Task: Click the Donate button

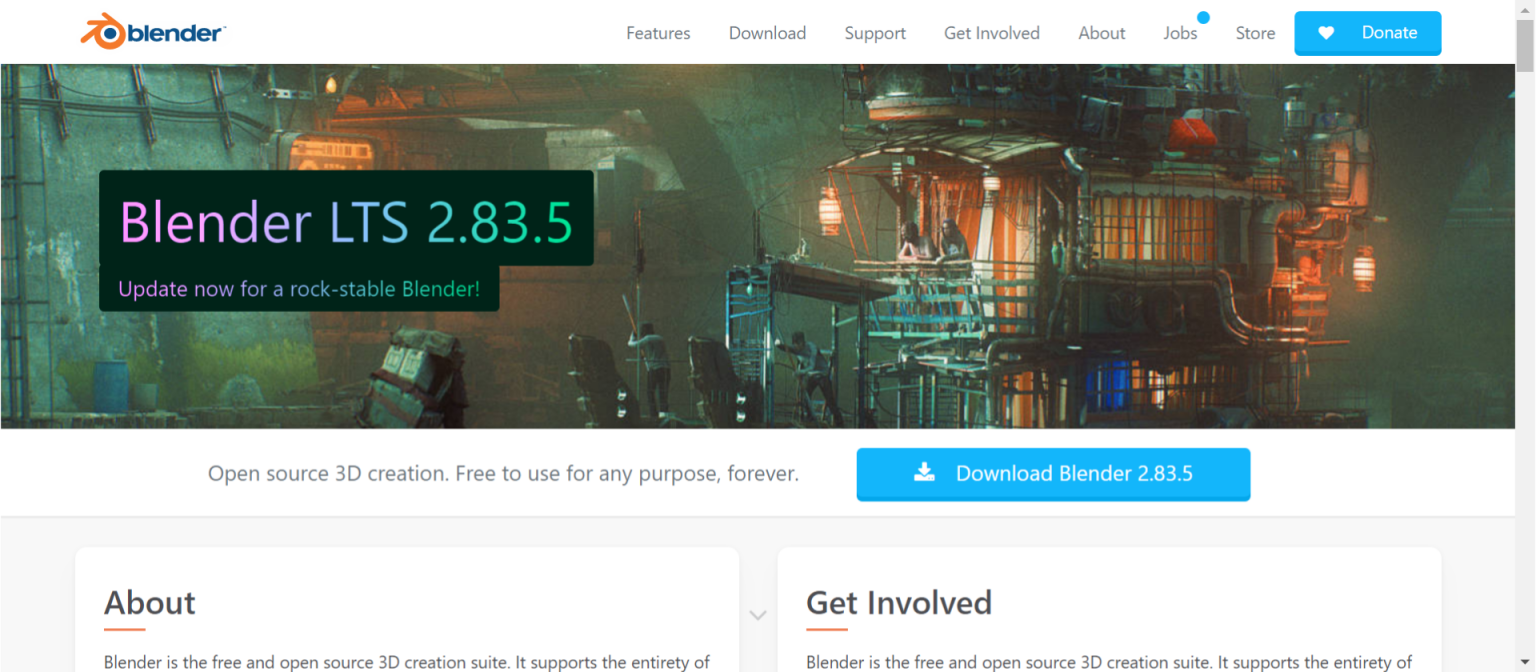Action: point(1368,33)
